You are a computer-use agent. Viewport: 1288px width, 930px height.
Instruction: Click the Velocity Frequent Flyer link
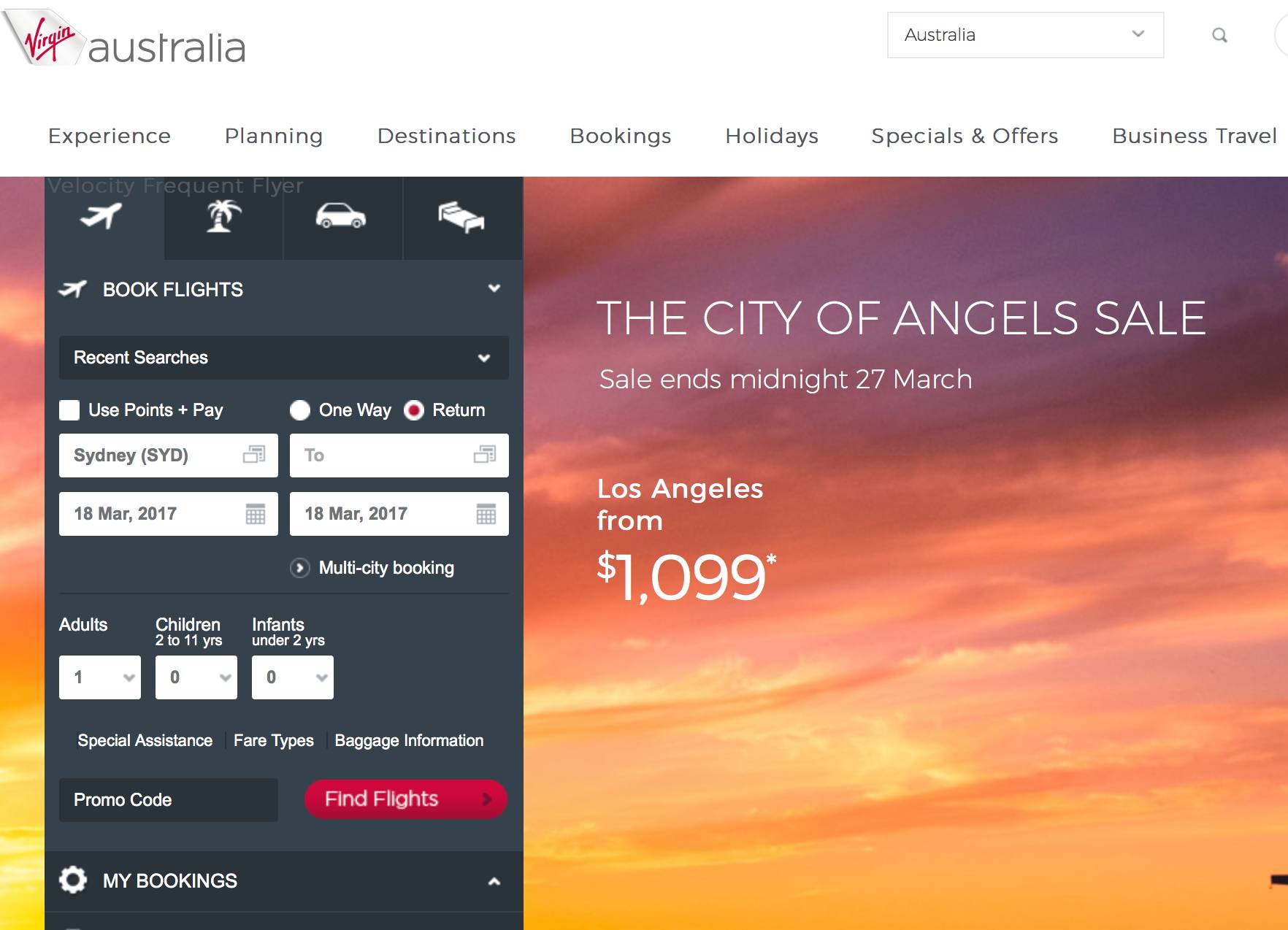click(x=175, y=186)
